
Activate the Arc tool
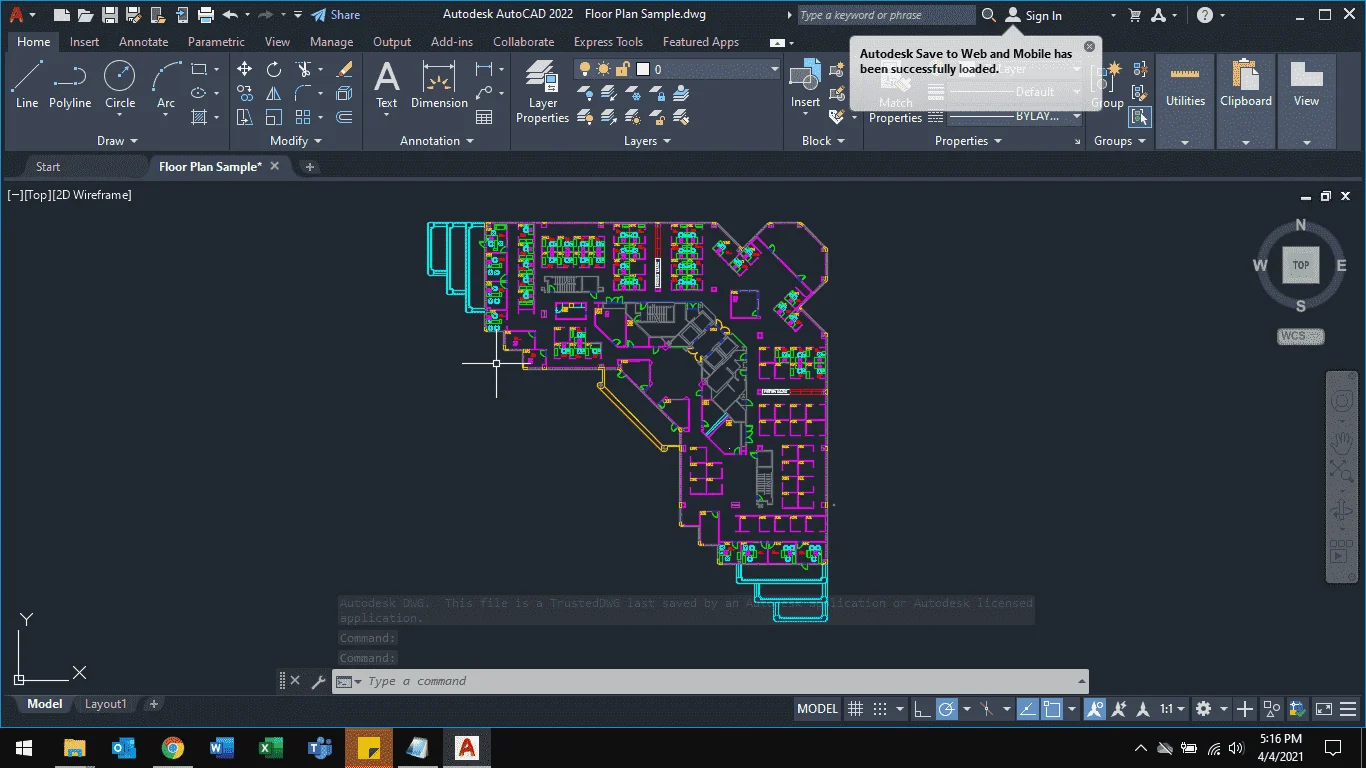coord(166,83)
